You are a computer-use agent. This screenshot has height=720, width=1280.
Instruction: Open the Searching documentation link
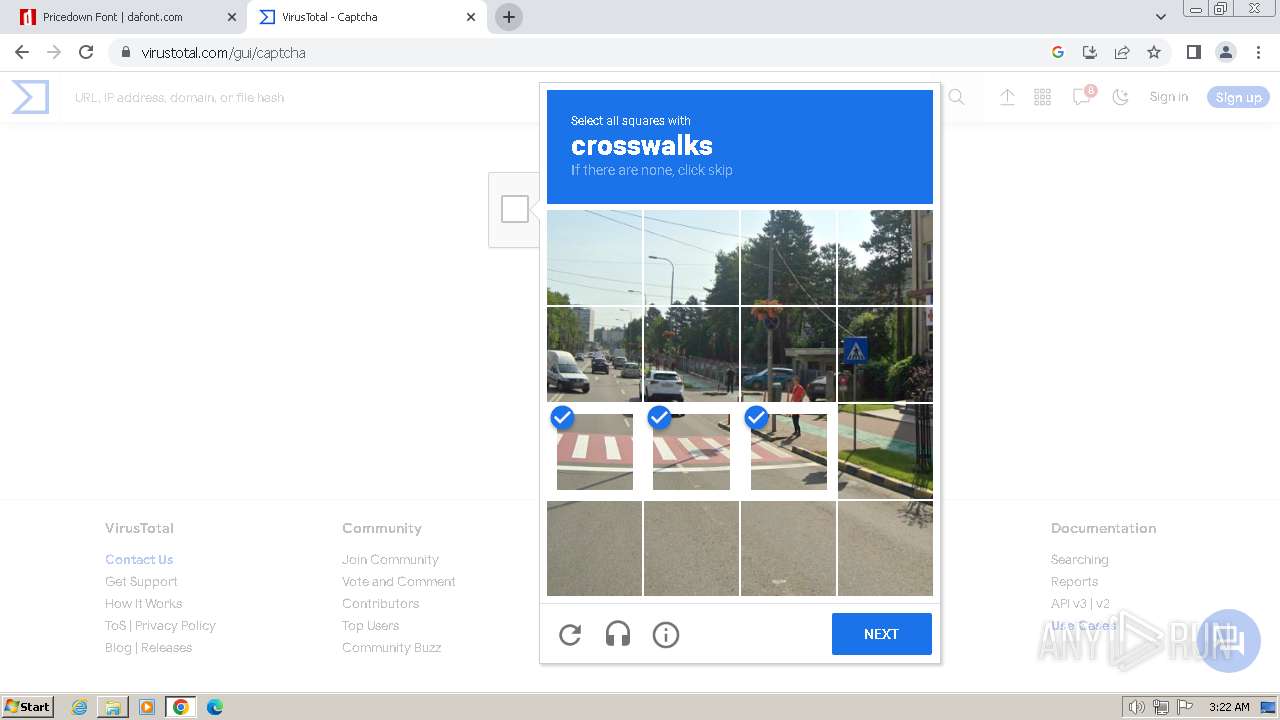tap(1080, 559)
